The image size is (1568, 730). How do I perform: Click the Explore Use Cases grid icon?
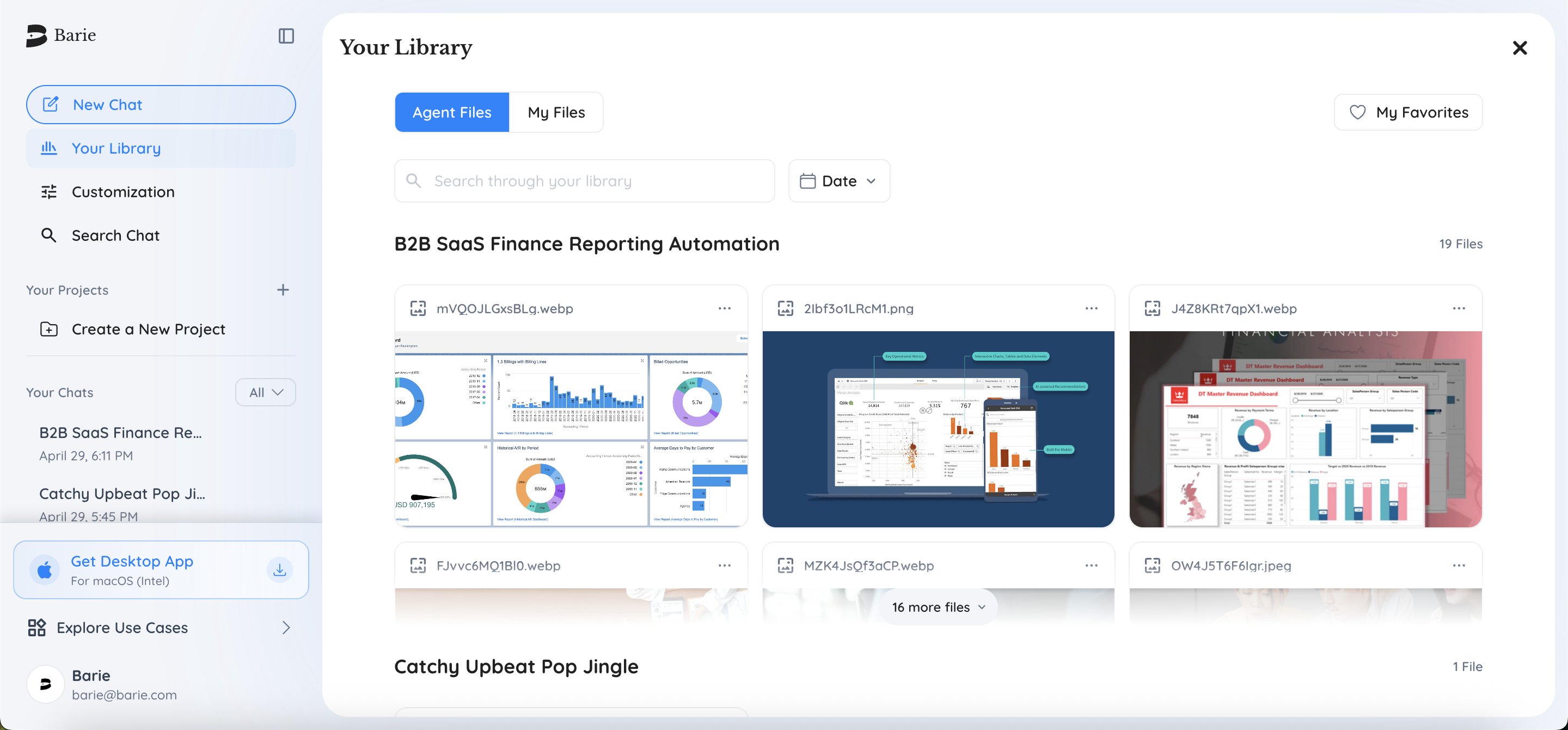click(x=36, y=627)
